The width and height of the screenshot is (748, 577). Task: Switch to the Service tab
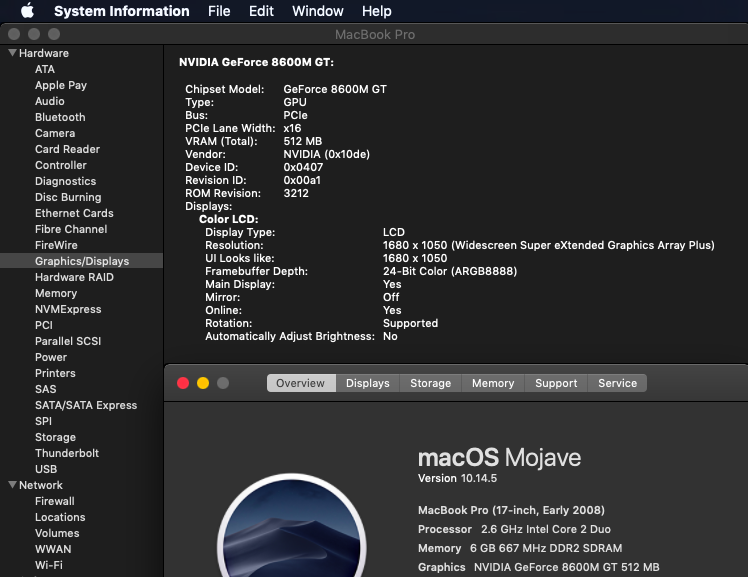(x=617, y=383)
